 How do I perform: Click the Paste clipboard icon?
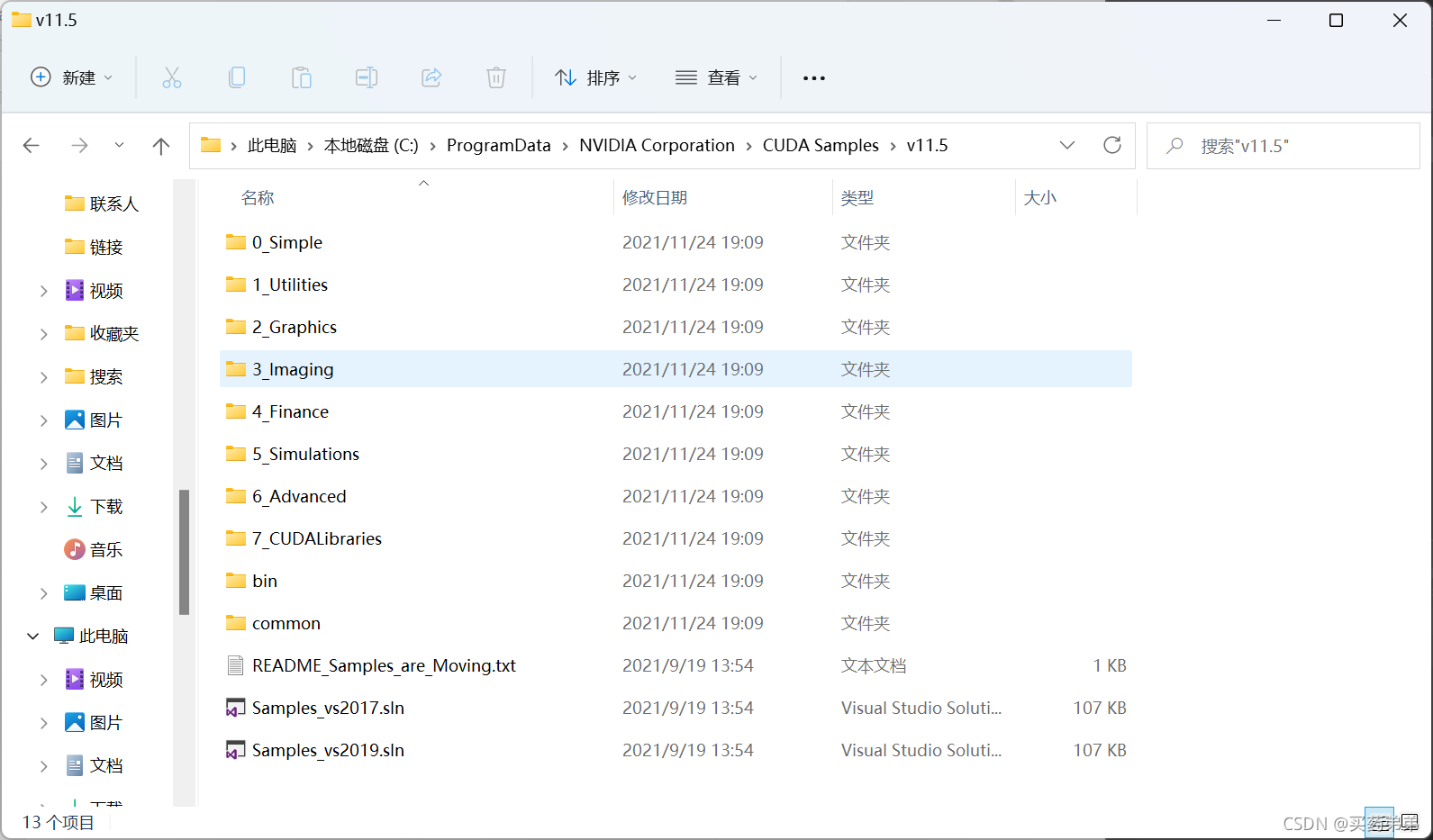coord(302,77)
